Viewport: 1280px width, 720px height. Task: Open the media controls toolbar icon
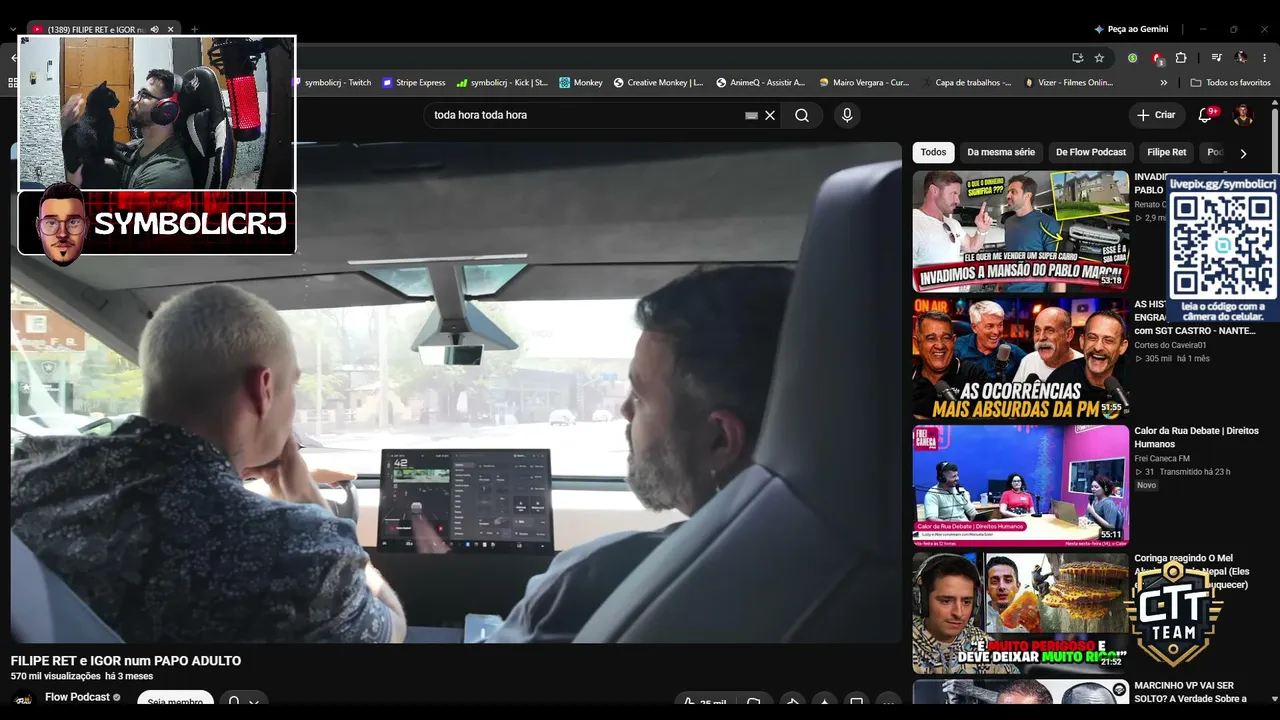pyautogui.click(x=1217, y=58)
